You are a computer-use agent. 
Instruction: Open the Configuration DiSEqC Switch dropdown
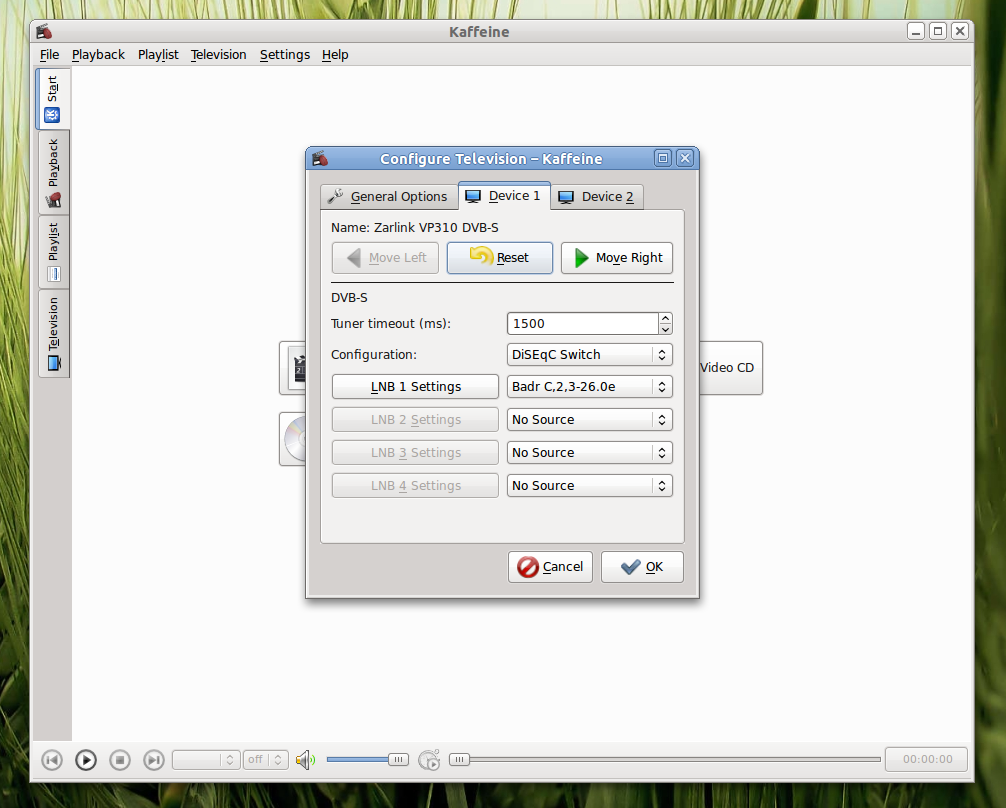(590, 355)
